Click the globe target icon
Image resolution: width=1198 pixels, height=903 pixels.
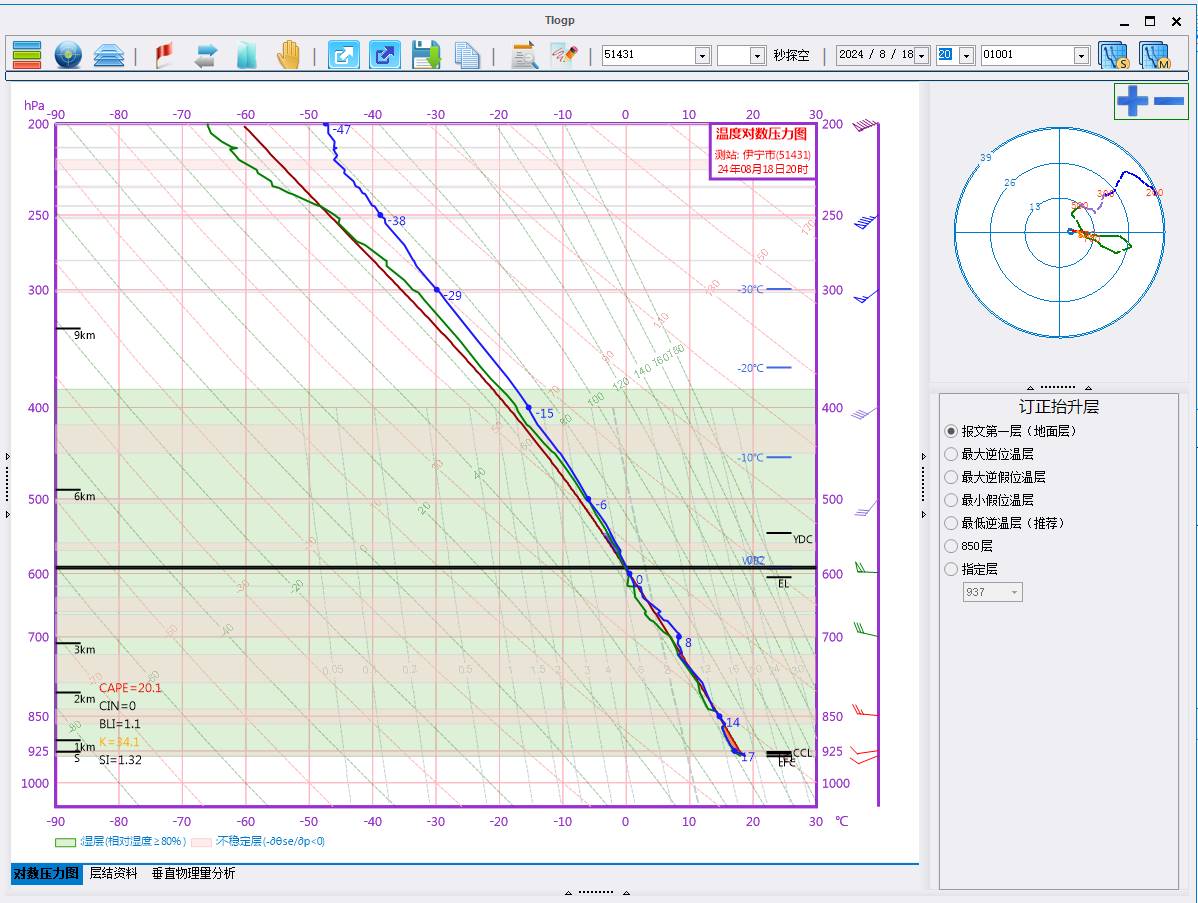click(68, 55)
